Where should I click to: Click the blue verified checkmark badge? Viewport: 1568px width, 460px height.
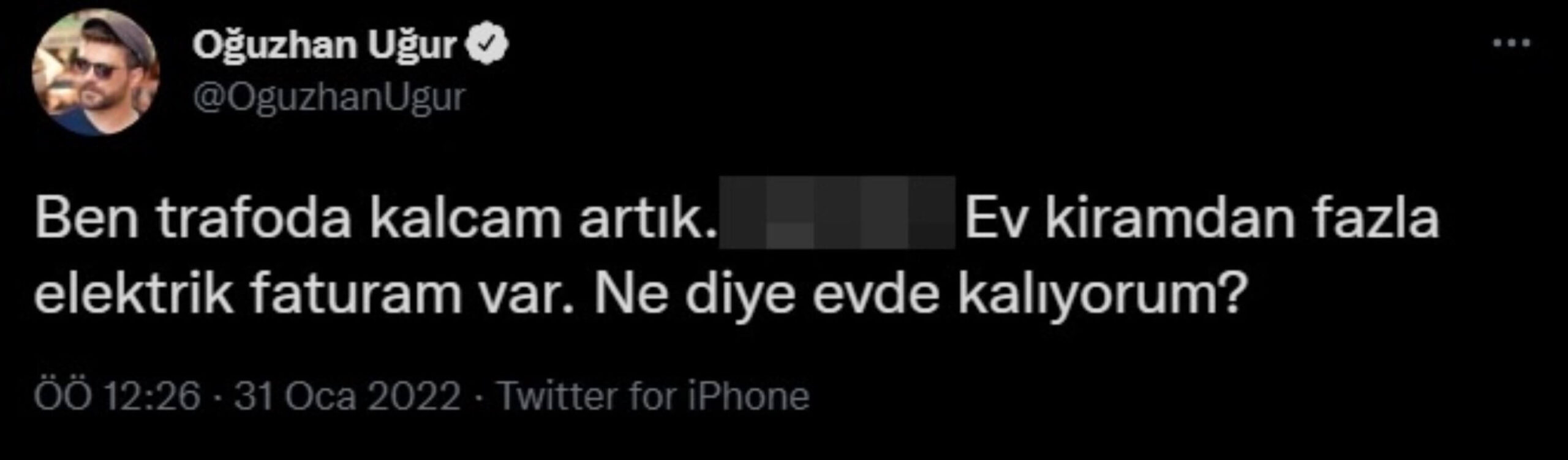pos(488,45)
